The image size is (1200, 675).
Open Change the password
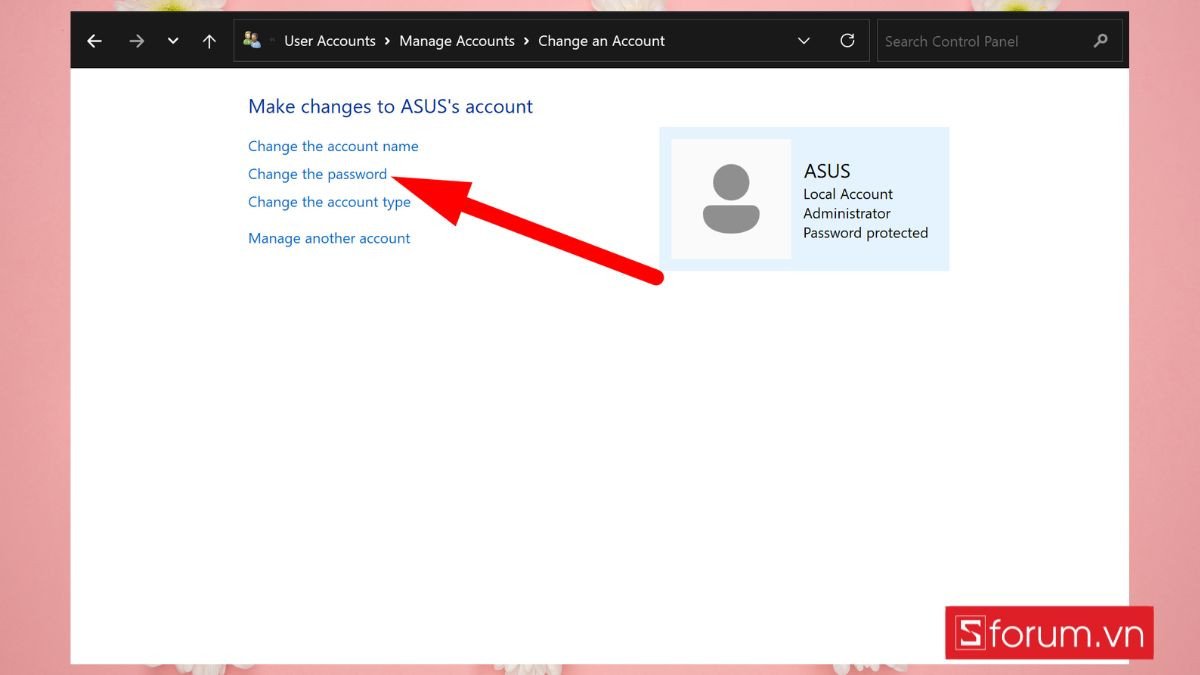coord(317,174)
